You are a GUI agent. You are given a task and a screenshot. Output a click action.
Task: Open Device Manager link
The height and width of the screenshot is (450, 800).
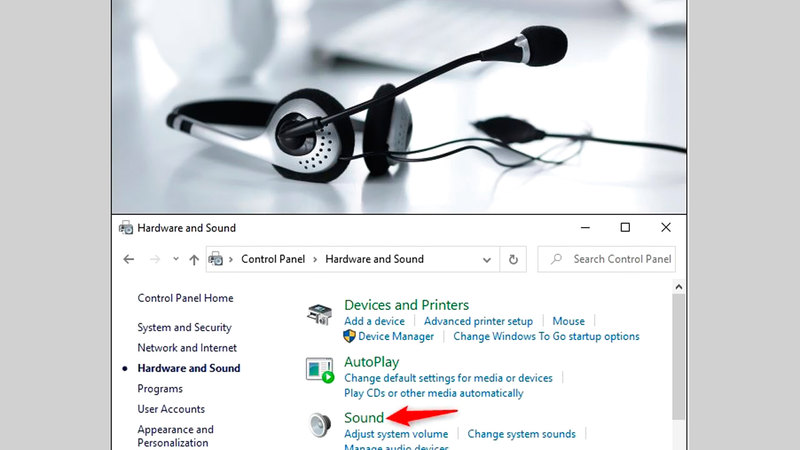pyautogui.click(x=396, y=336)
